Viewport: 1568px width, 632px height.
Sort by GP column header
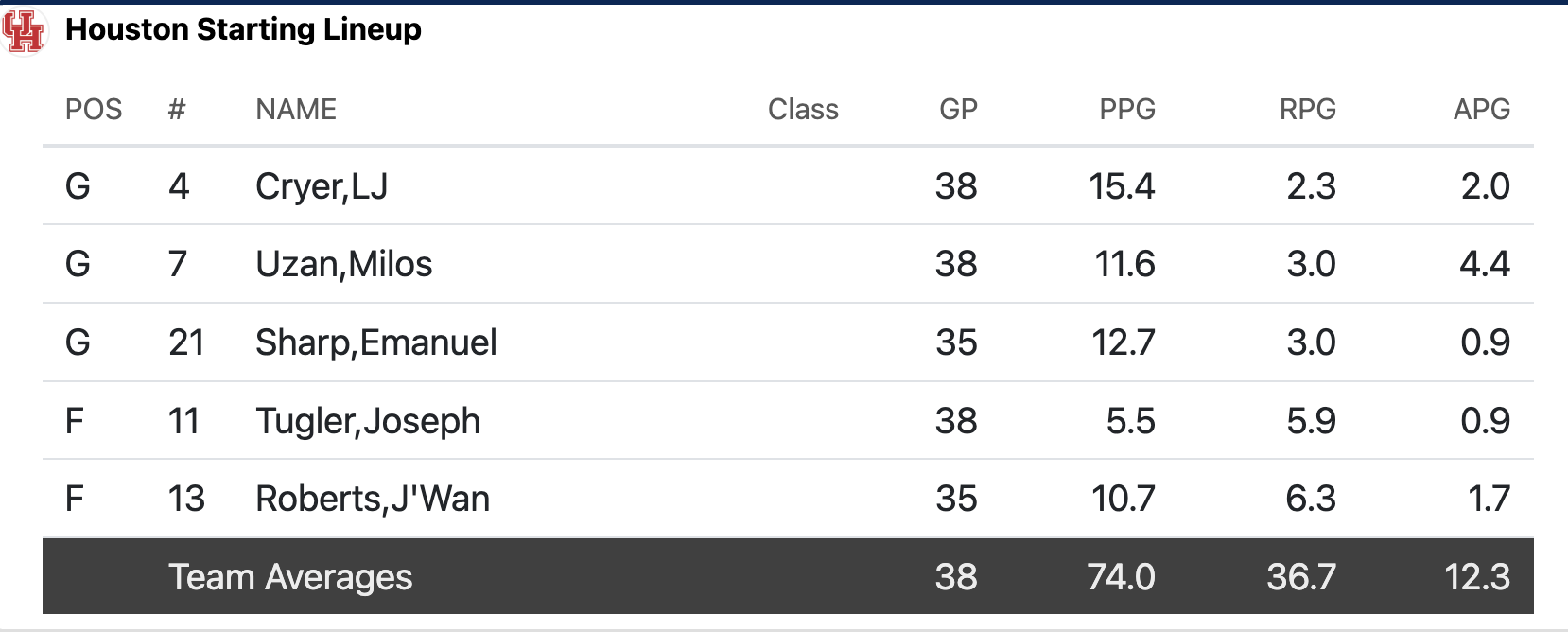pyautogui.click(x=958, y=110)
